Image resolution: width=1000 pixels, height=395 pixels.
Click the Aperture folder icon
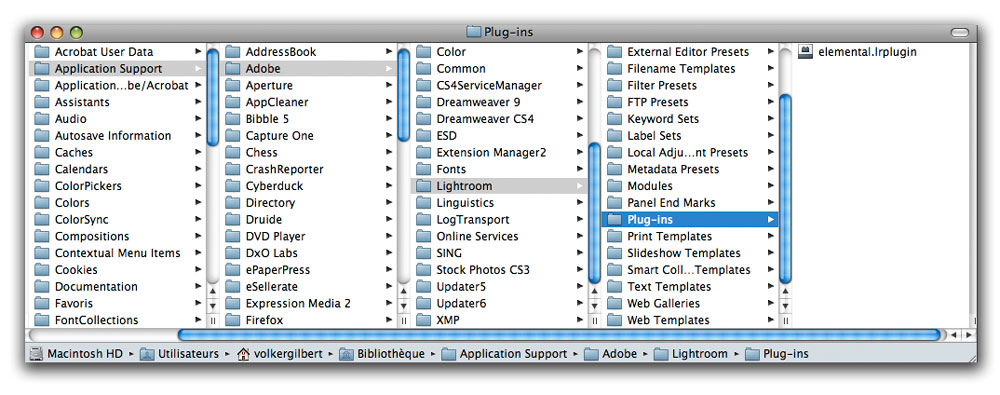[232, 85]
